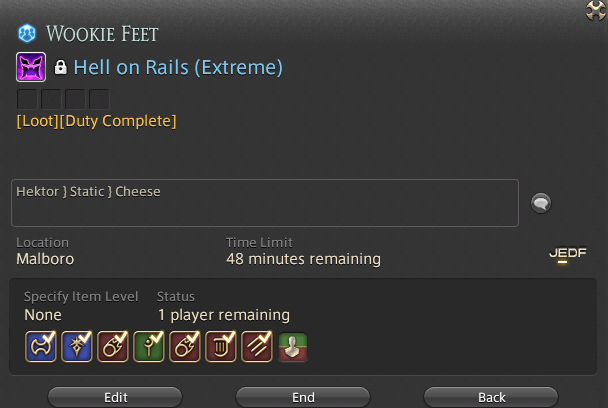Select the Dark Knight job slot icon
608x408 pixels.
[x=77, y=346]
